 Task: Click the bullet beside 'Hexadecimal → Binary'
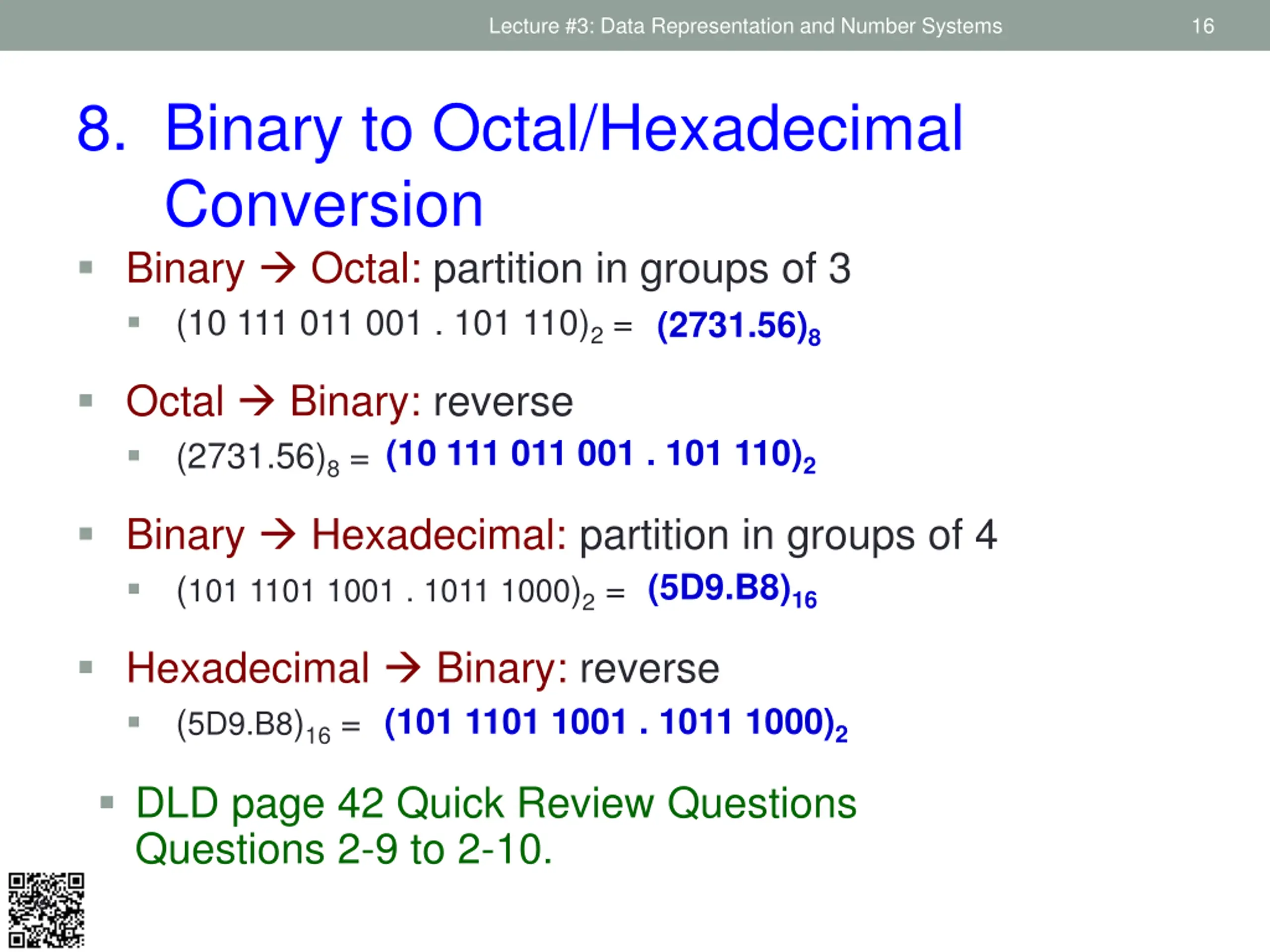[85, 667]
